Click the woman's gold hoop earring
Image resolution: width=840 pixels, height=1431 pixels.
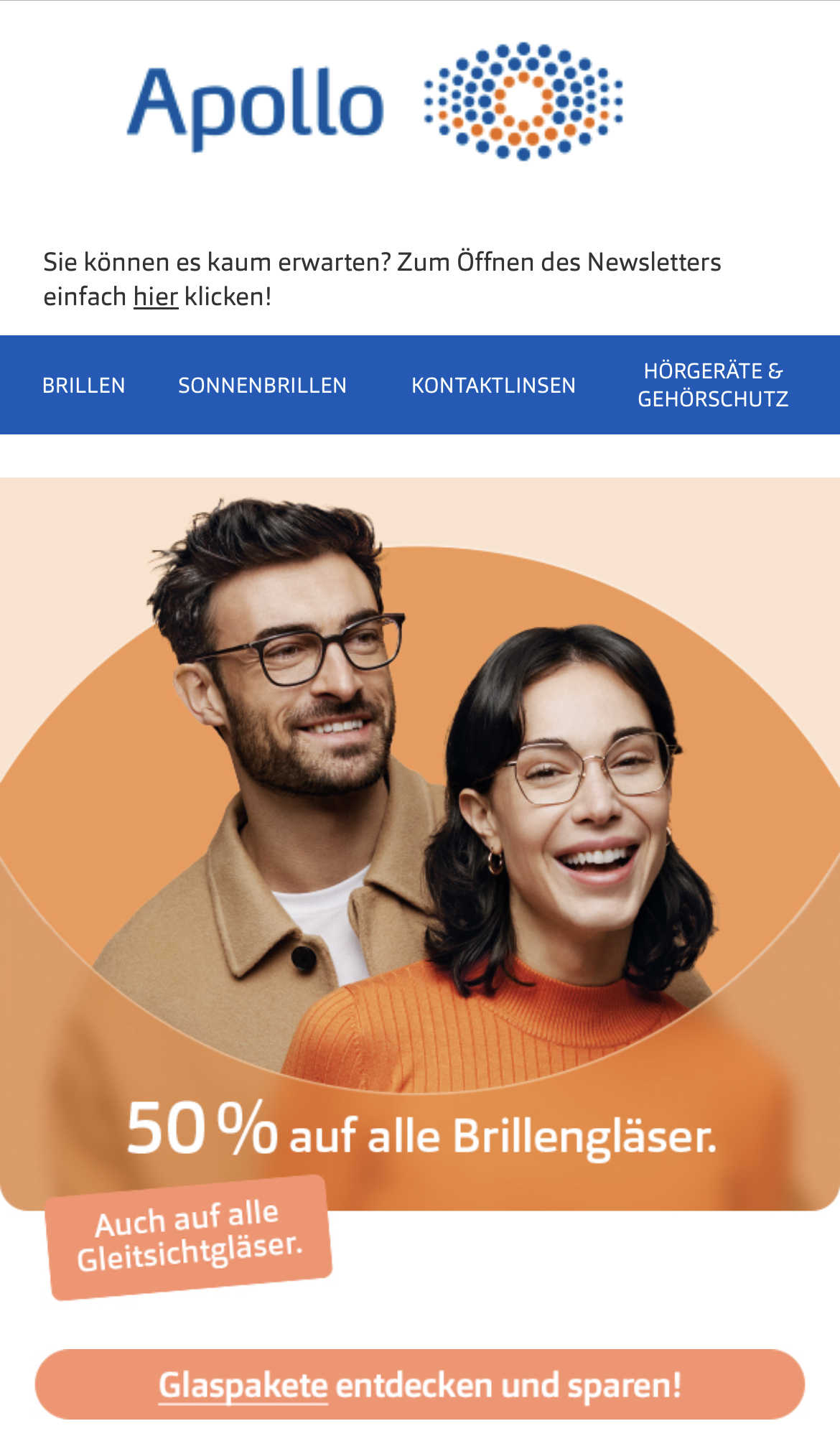(x=495, y=861)
